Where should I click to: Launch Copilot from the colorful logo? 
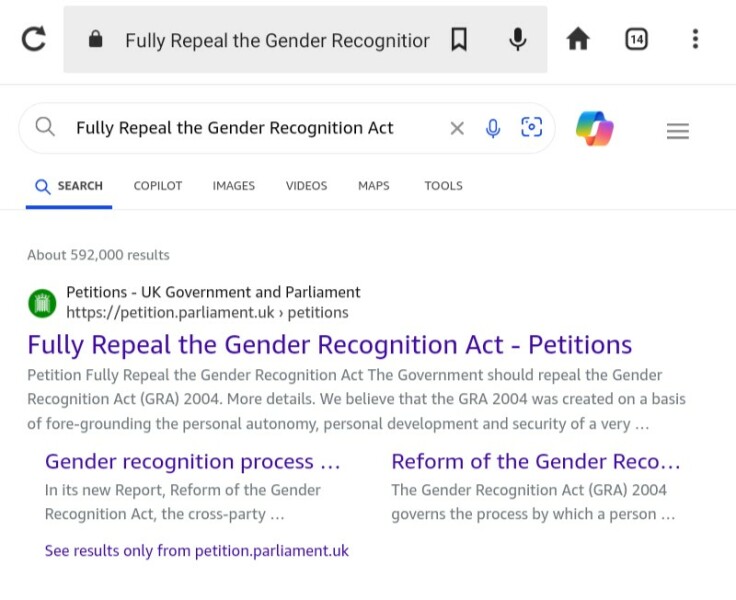point(595,129)
